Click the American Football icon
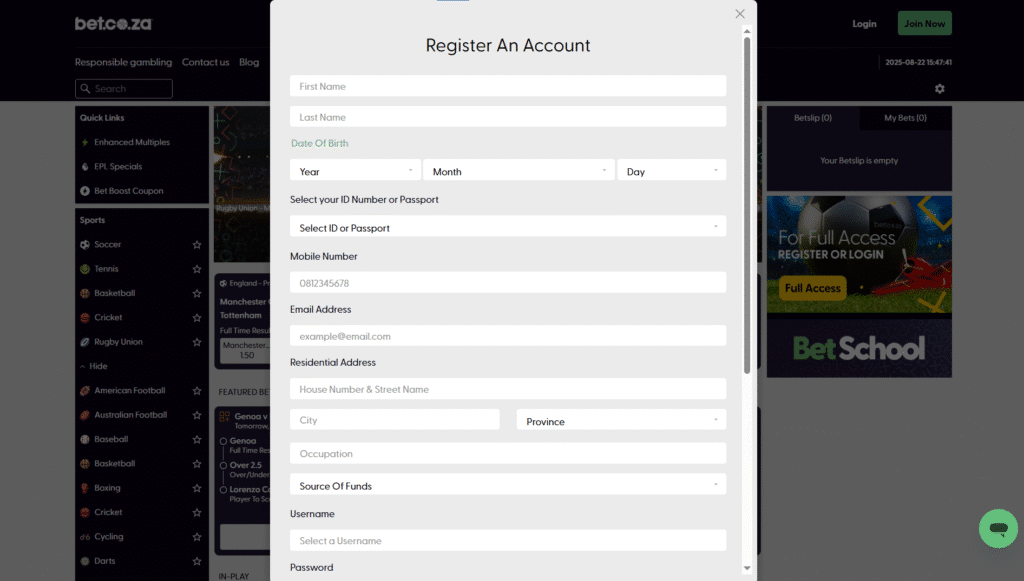Screen dimensions: 1024x581 85,391
